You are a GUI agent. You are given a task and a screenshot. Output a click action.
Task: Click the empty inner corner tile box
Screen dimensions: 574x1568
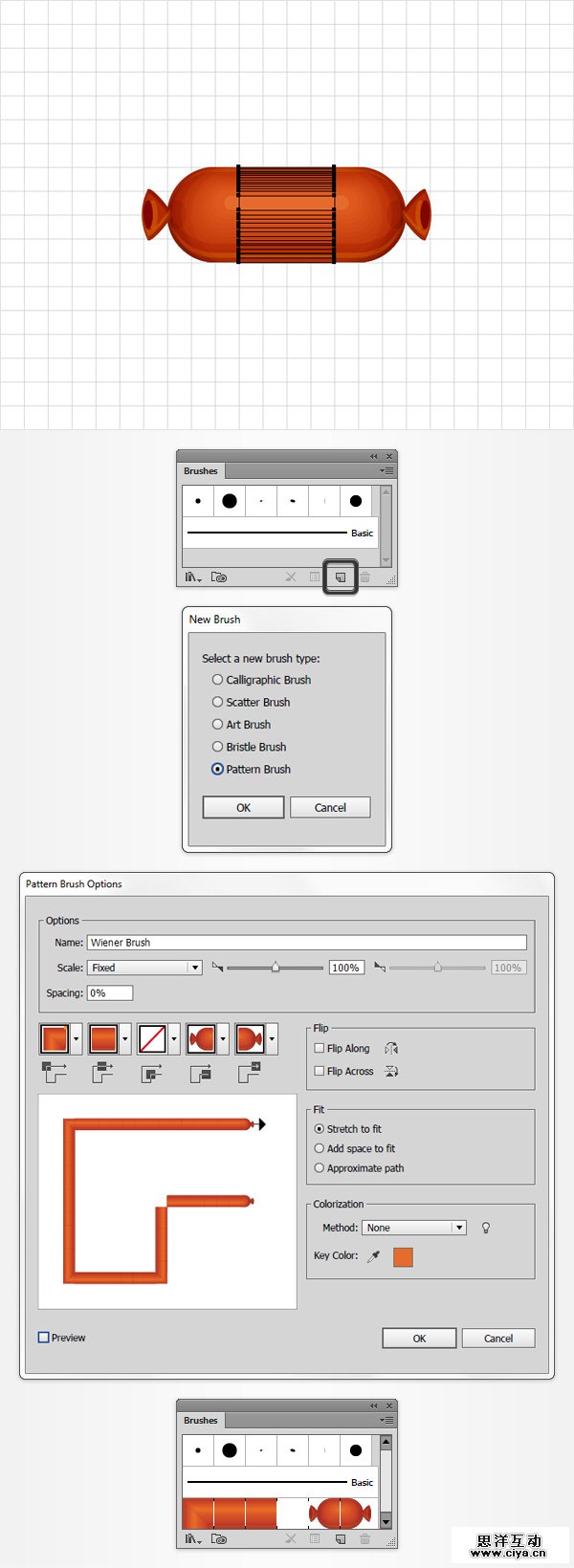(152, 1038)
